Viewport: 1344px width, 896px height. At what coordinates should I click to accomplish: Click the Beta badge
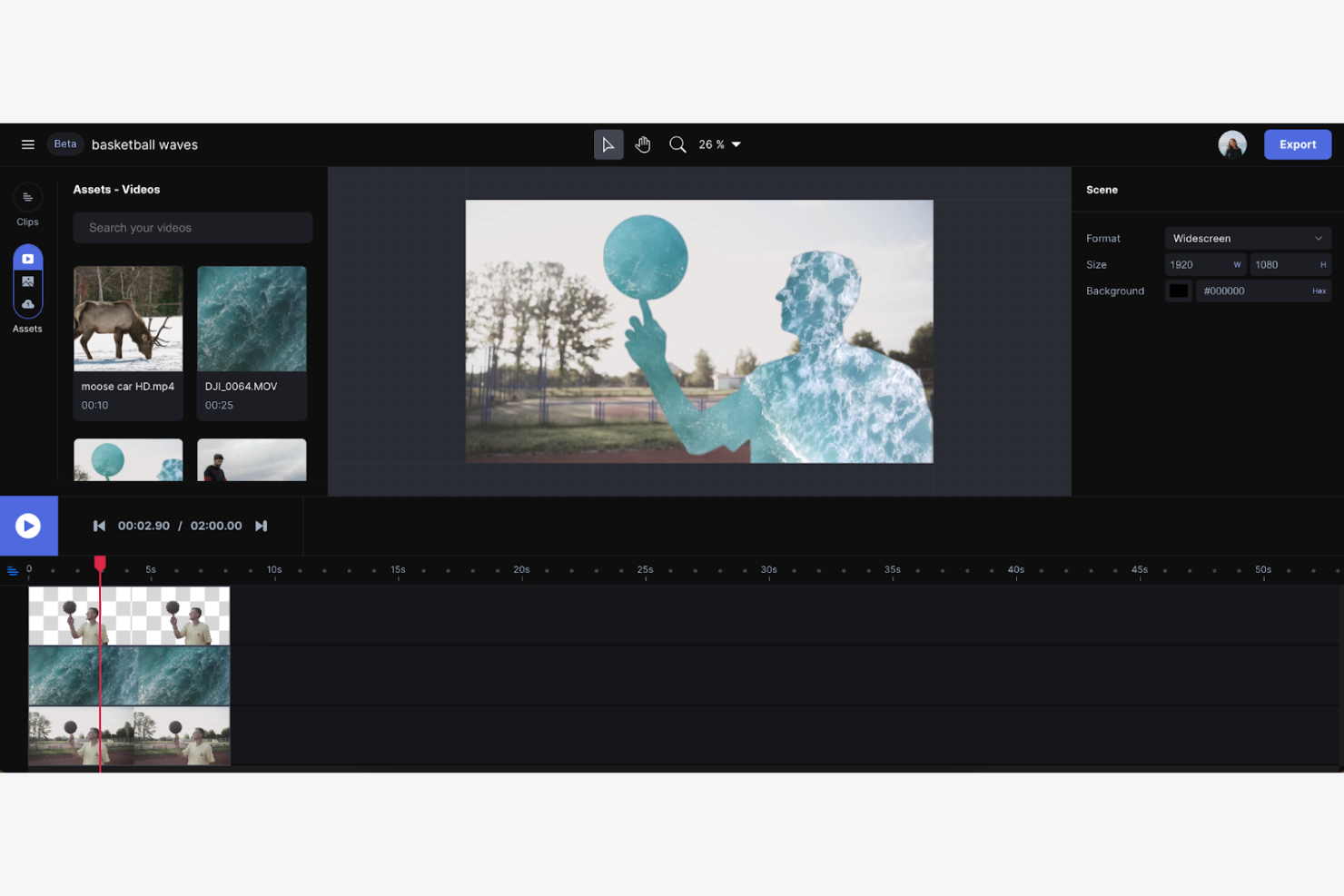click(64, 143)
